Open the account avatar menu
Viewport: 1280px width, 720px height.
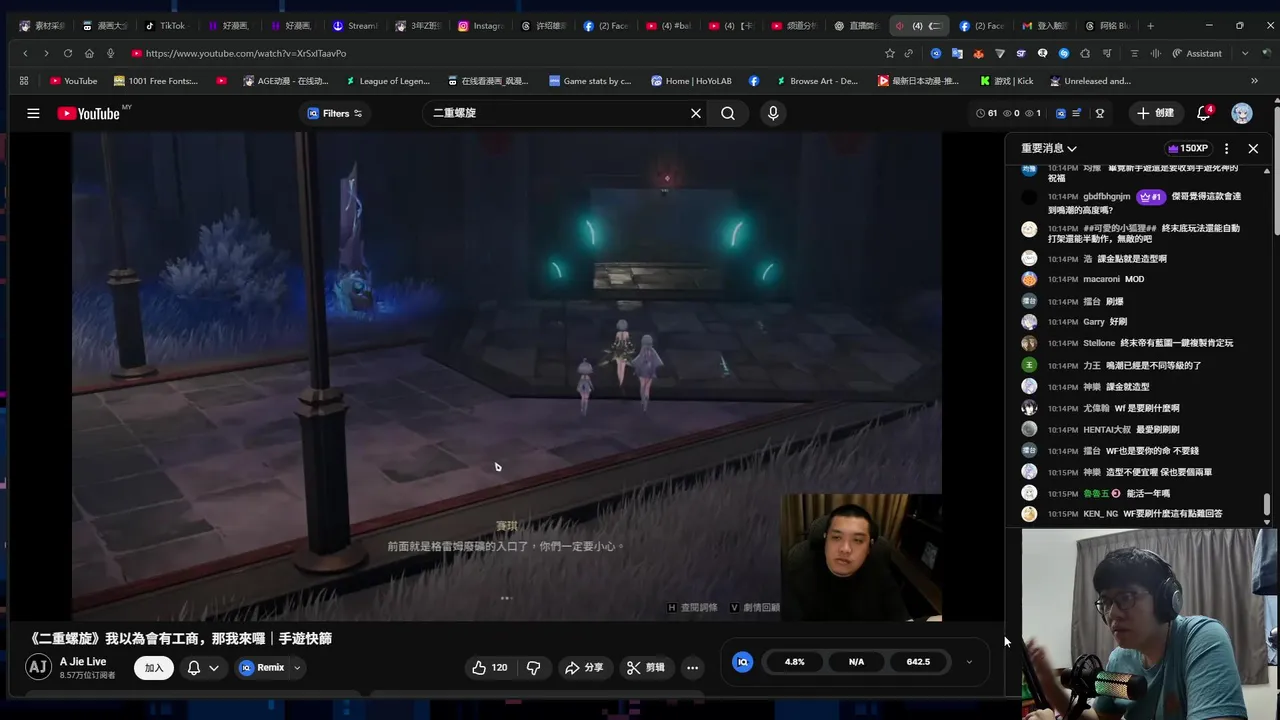[1242, 113]
